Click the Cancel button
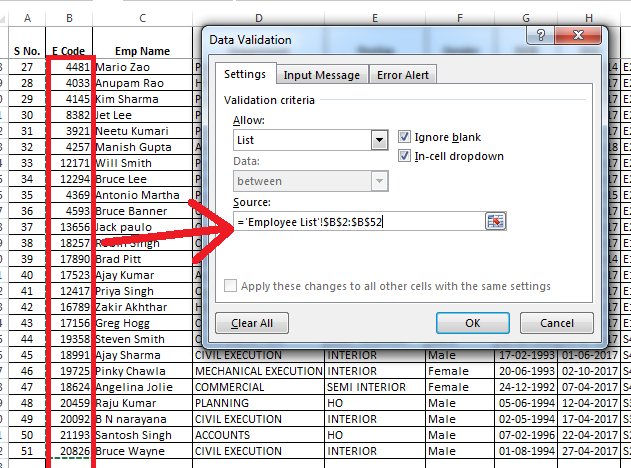This screenshot has width=631, height=468. pos(557,323)
